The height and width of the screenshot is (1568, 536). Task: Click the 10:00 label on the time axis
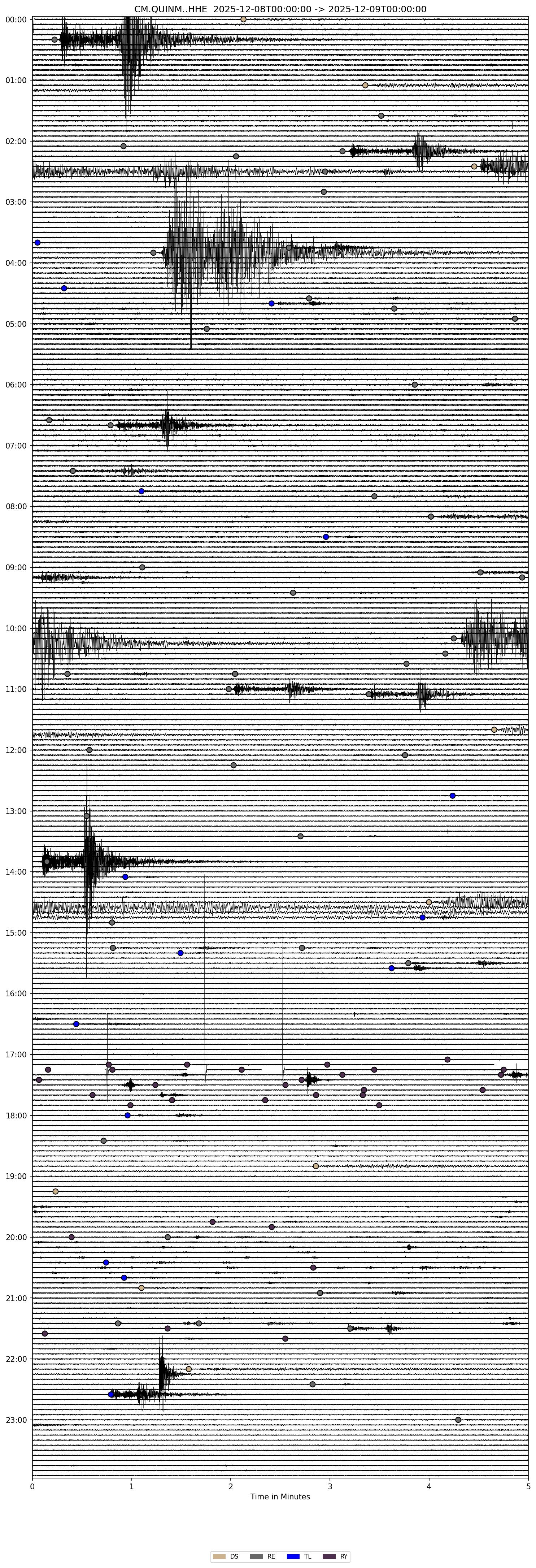point(17,628)
